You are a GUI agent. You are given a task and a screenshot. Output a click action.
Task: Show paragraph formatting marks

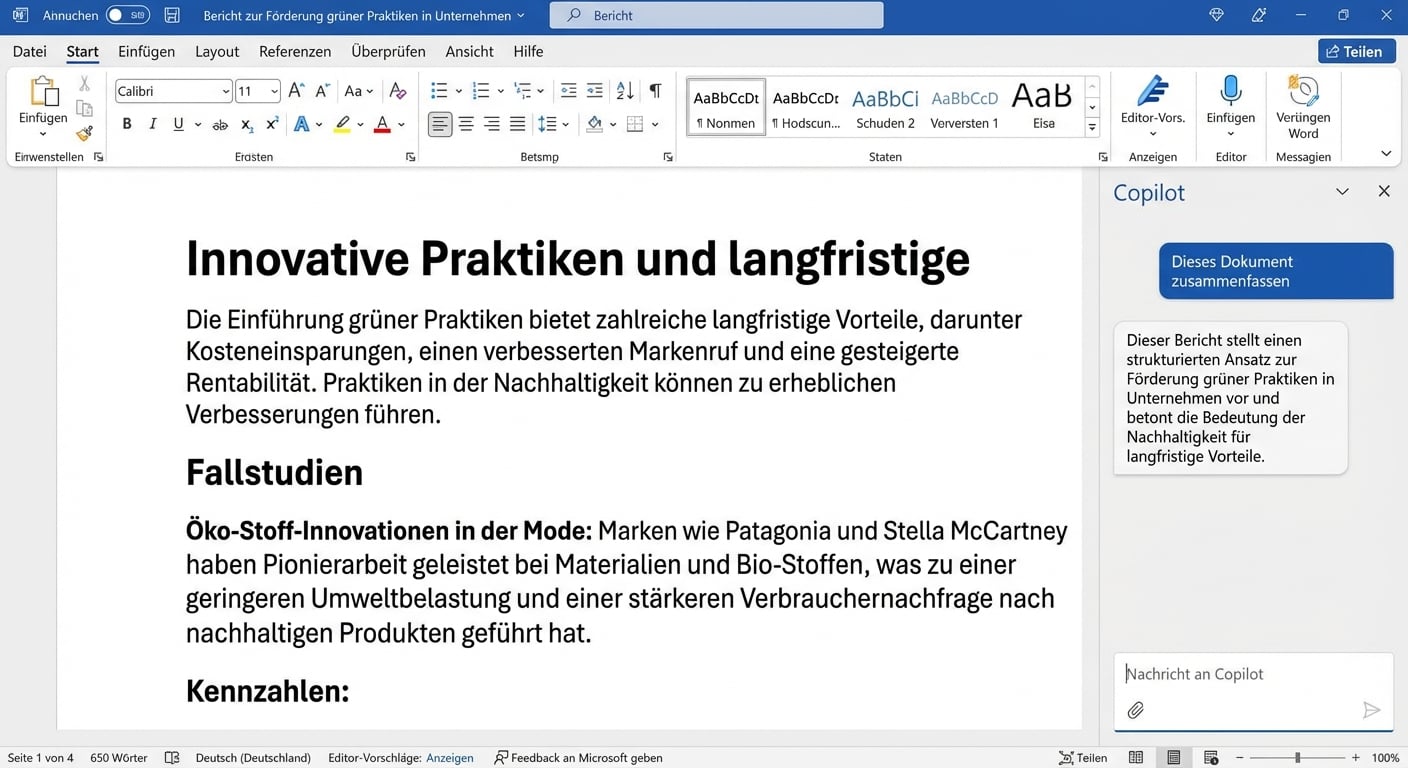[655, 90]
